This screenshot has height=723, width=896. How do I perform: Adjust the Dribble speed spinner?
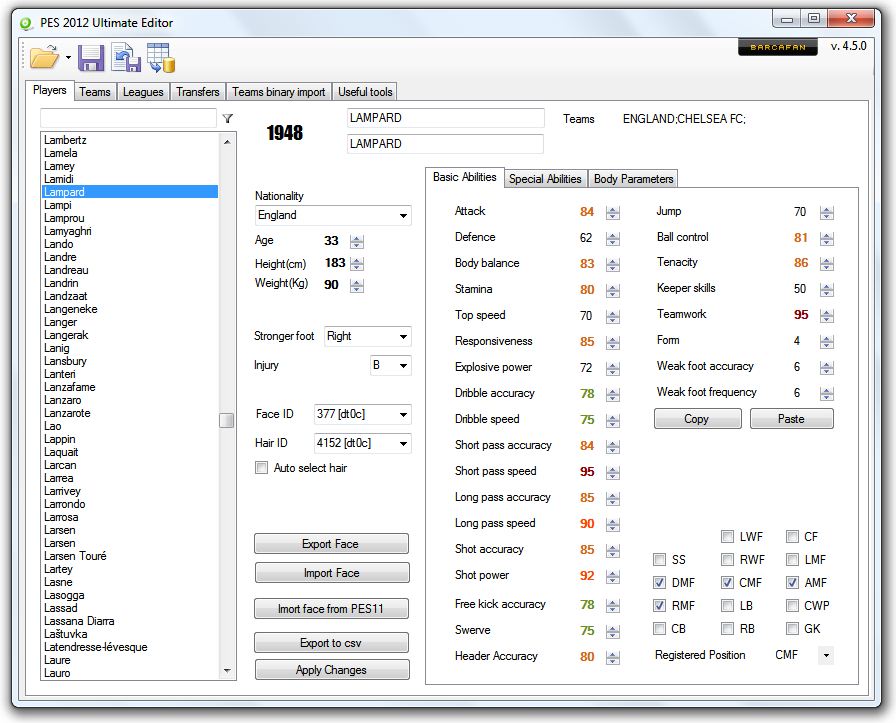click(613, 421)
